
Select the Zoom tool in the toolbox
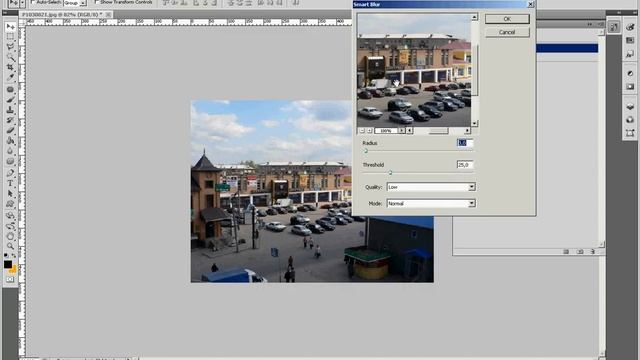click(10, 246)
